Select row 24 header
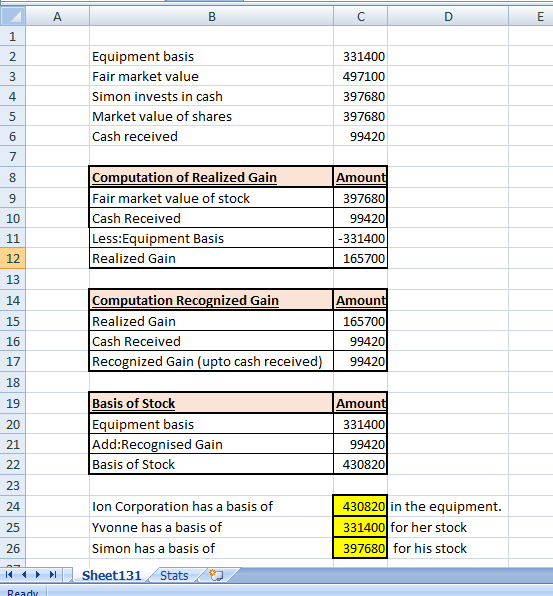 (13, 506)
